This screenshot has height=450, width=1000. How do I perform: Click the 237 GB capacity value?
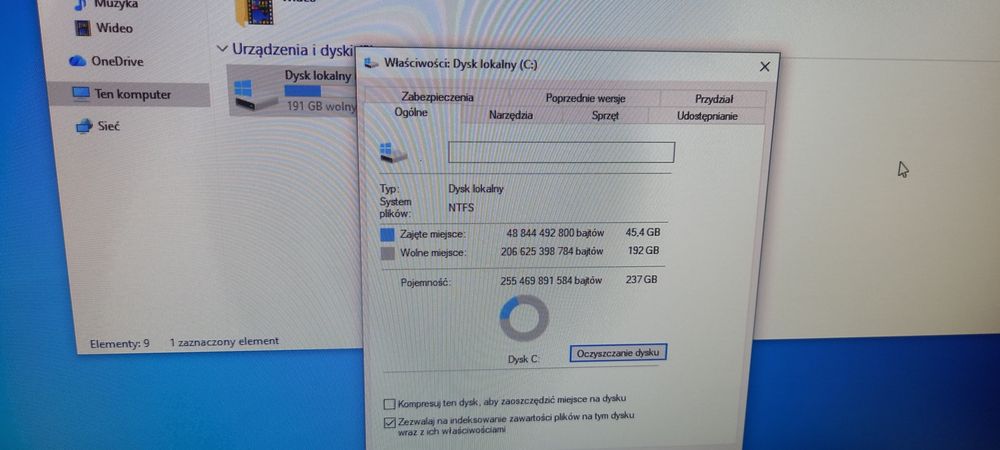click(642, 279)
